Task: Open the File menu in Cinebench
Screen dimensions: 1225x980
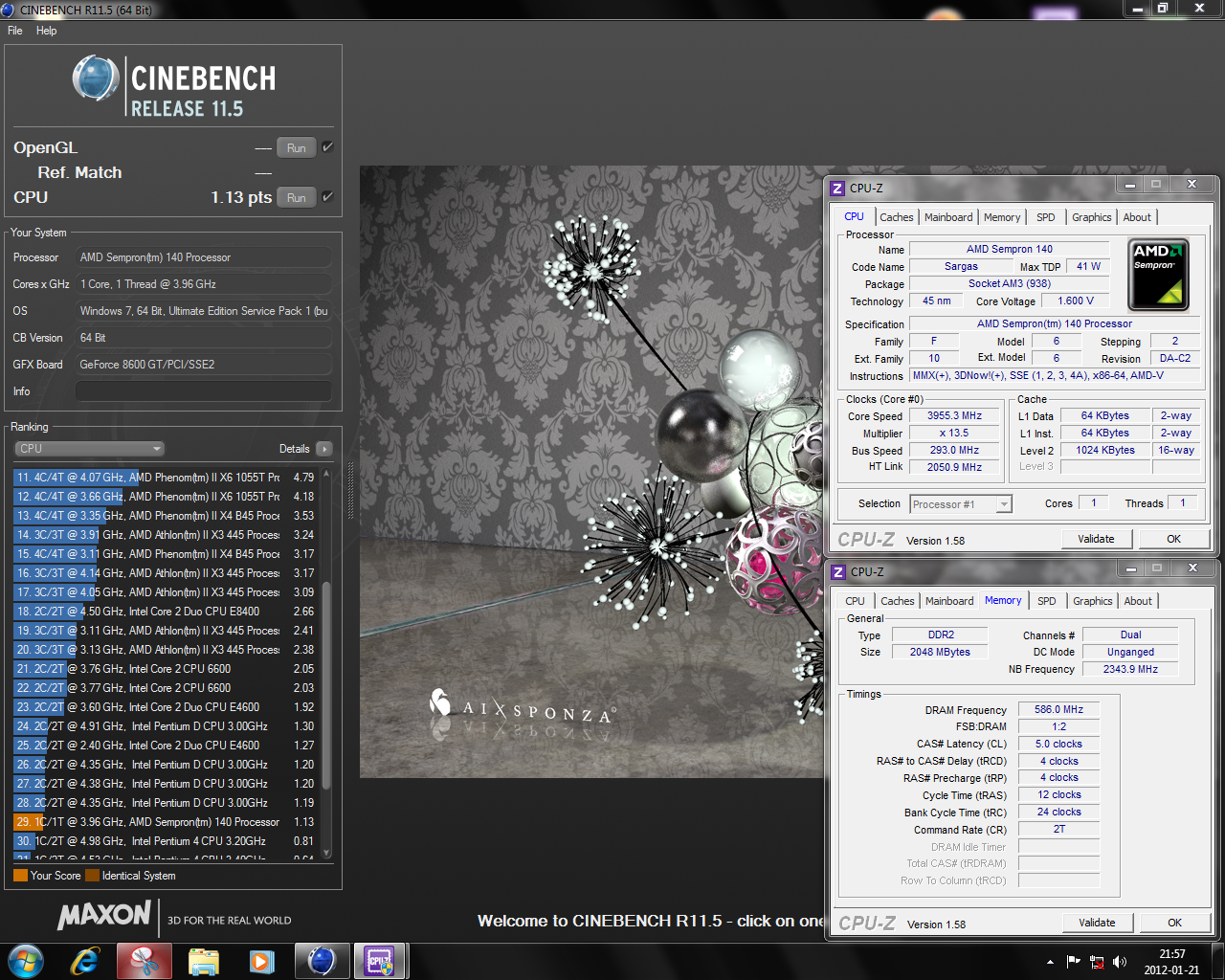Action: click(15, 31)
